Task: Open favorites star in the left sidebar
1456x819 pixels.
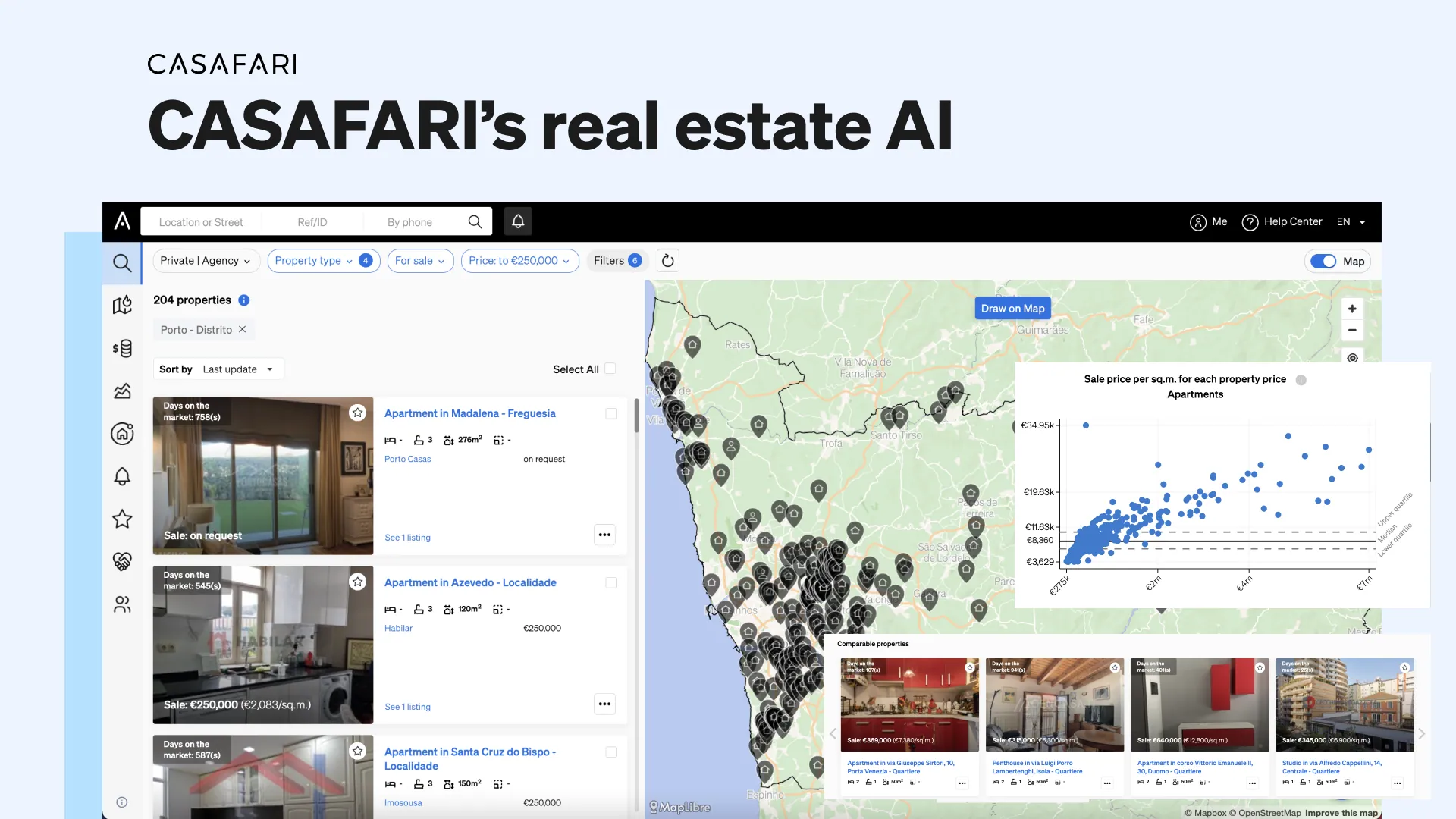Action: [122, 519]
